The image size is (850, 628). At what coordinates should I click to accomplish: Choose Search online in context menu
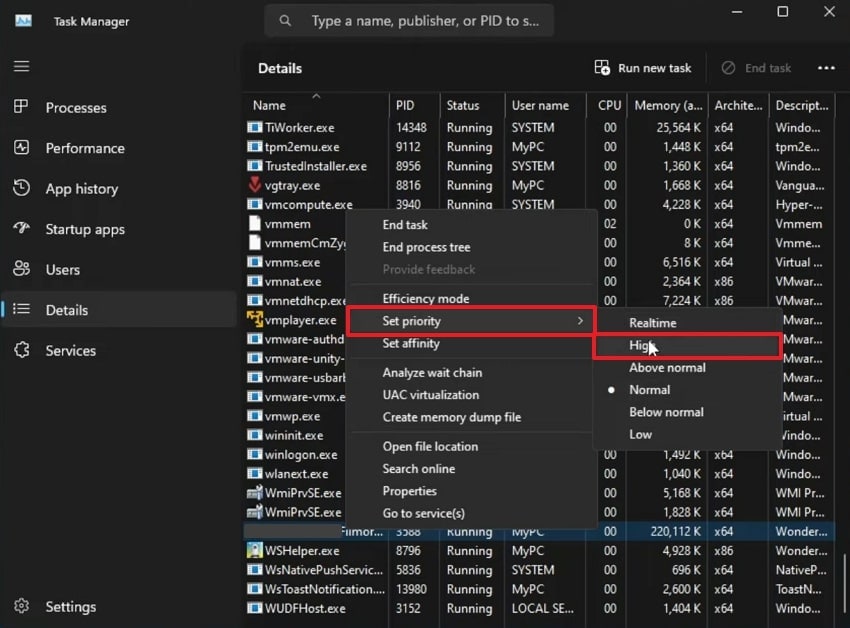(472, 469)
